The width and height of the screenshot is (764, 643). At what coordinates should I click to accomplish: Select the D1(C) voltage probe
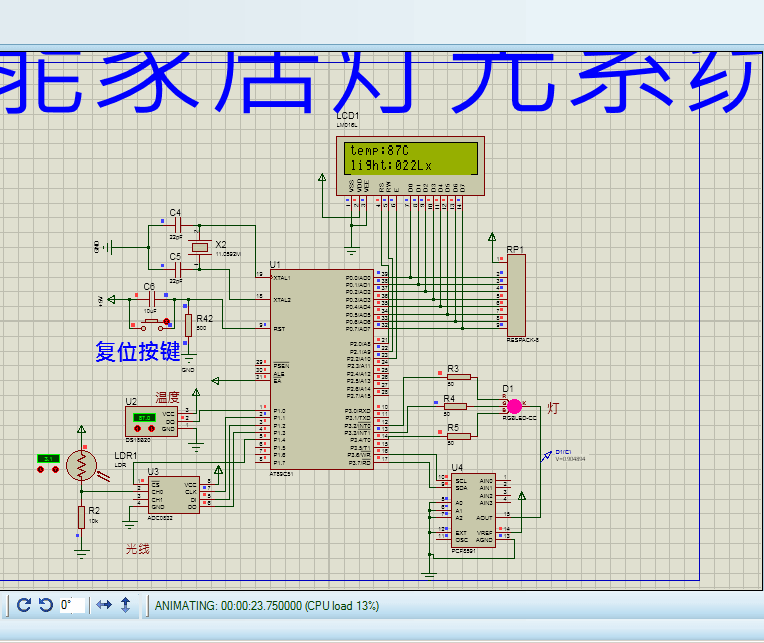548,456
